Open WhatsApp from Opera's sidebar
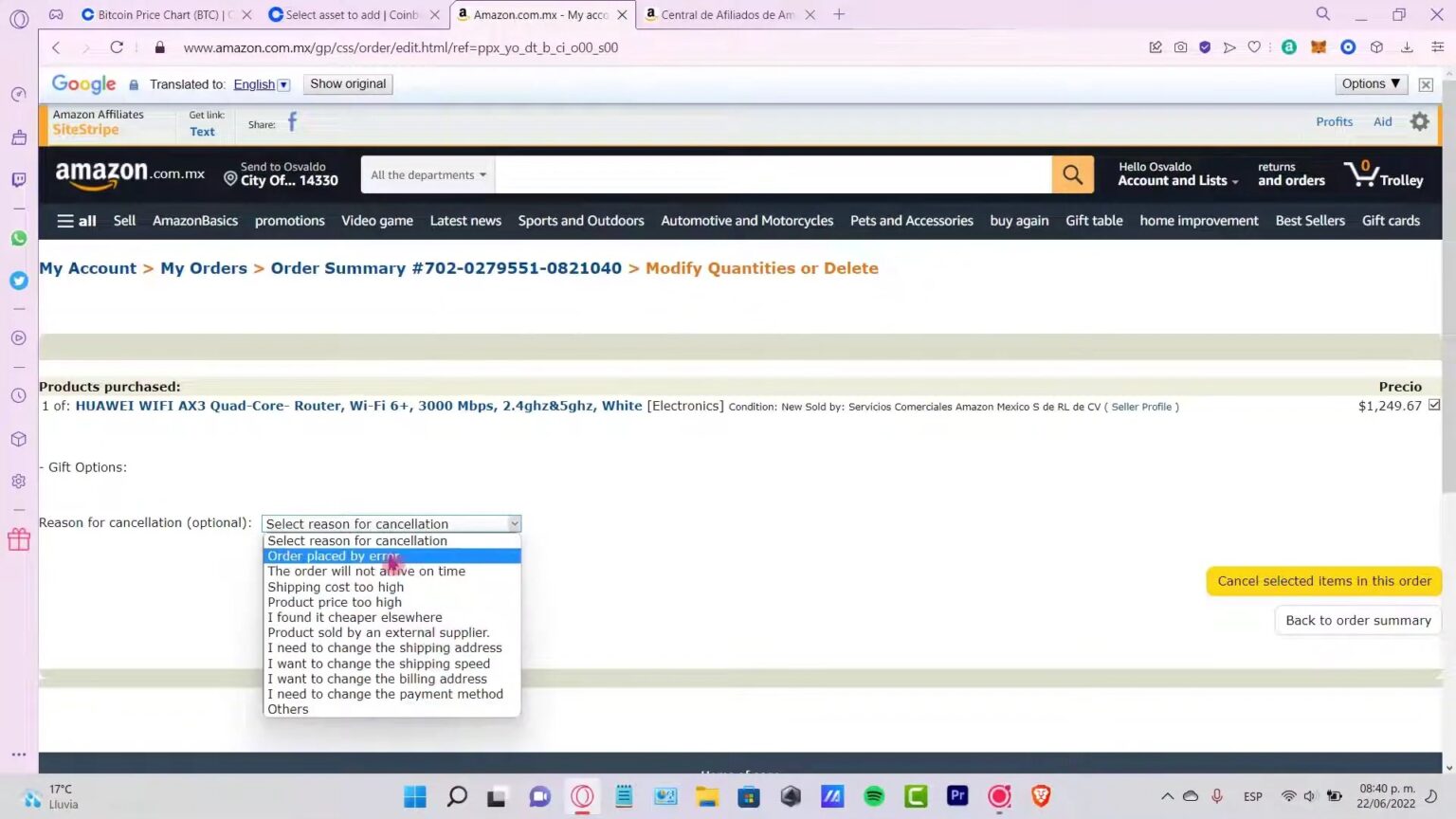Screen dimensions: 1456x819 19,238
